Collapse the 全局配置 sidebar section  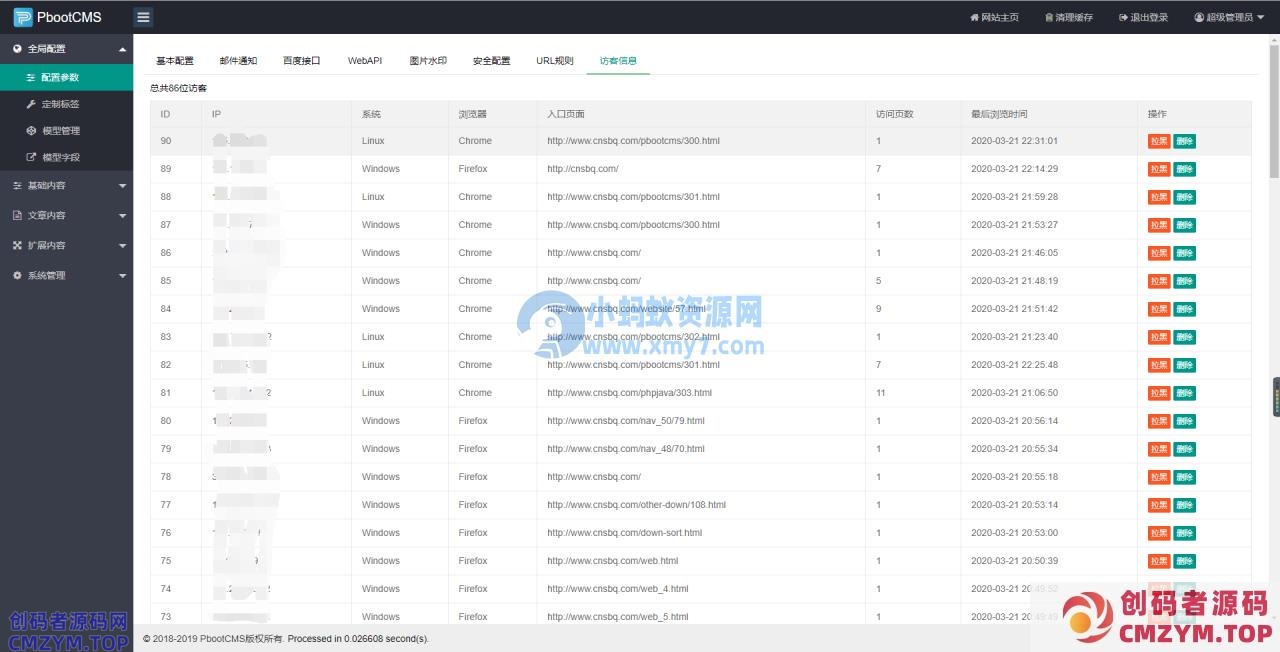(x=122, y=49)
